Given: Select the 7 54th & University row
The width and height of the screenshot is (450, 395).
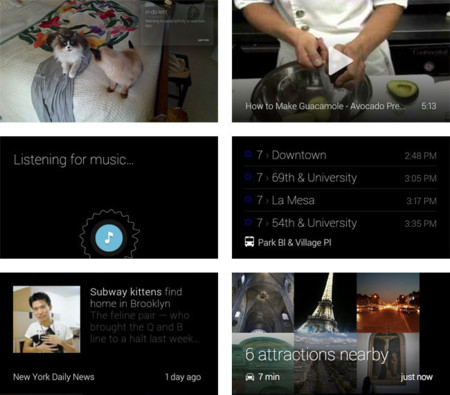Looking at the screenshot, I should 340,223.
